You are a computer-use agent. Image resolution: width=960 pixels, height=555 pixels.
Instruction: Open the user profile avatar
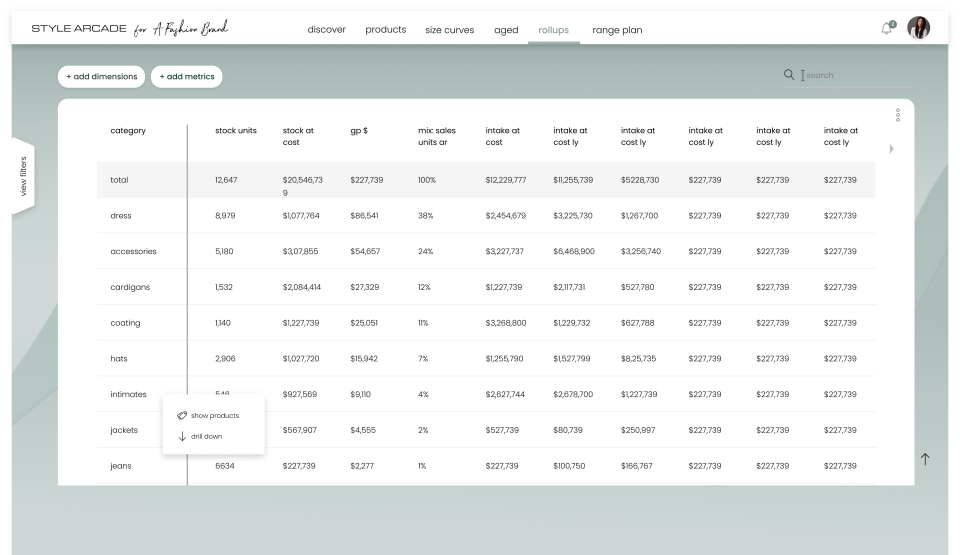(918, 28)
